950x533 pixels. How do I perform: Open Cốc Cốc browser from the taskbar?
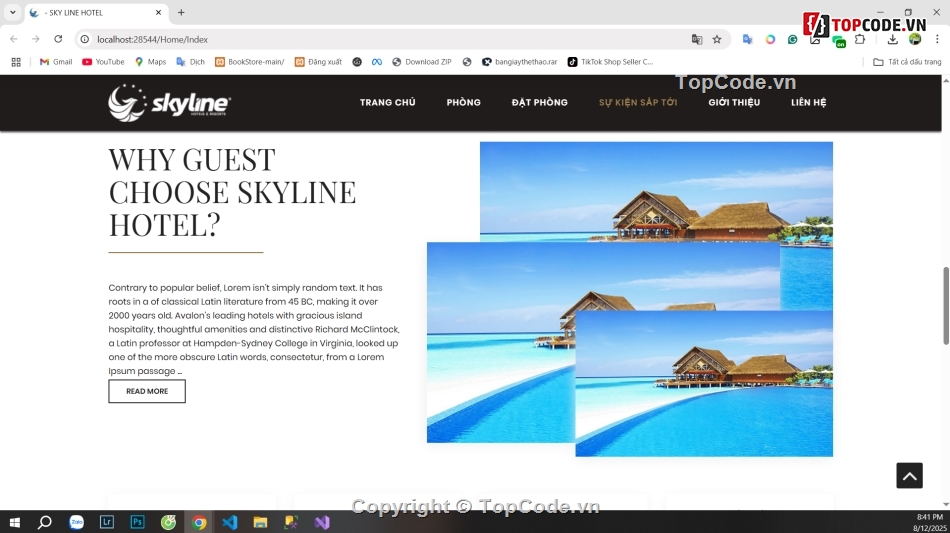tap(168, 522)
